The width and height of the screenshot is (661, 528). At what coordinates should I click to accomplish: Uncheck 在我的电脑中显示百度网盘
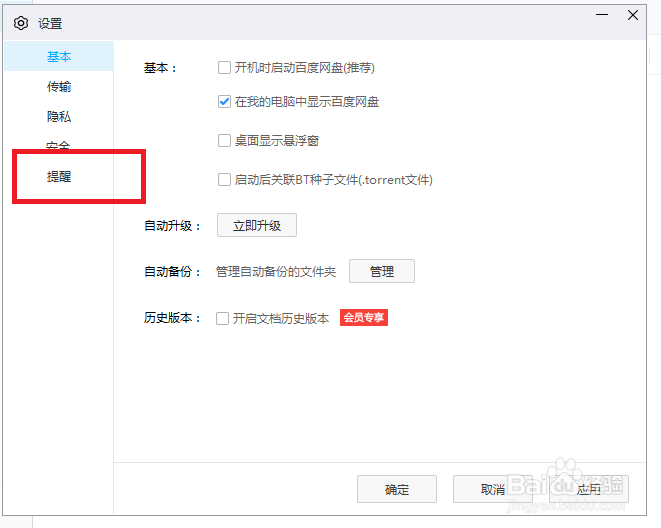coord(224,102)
